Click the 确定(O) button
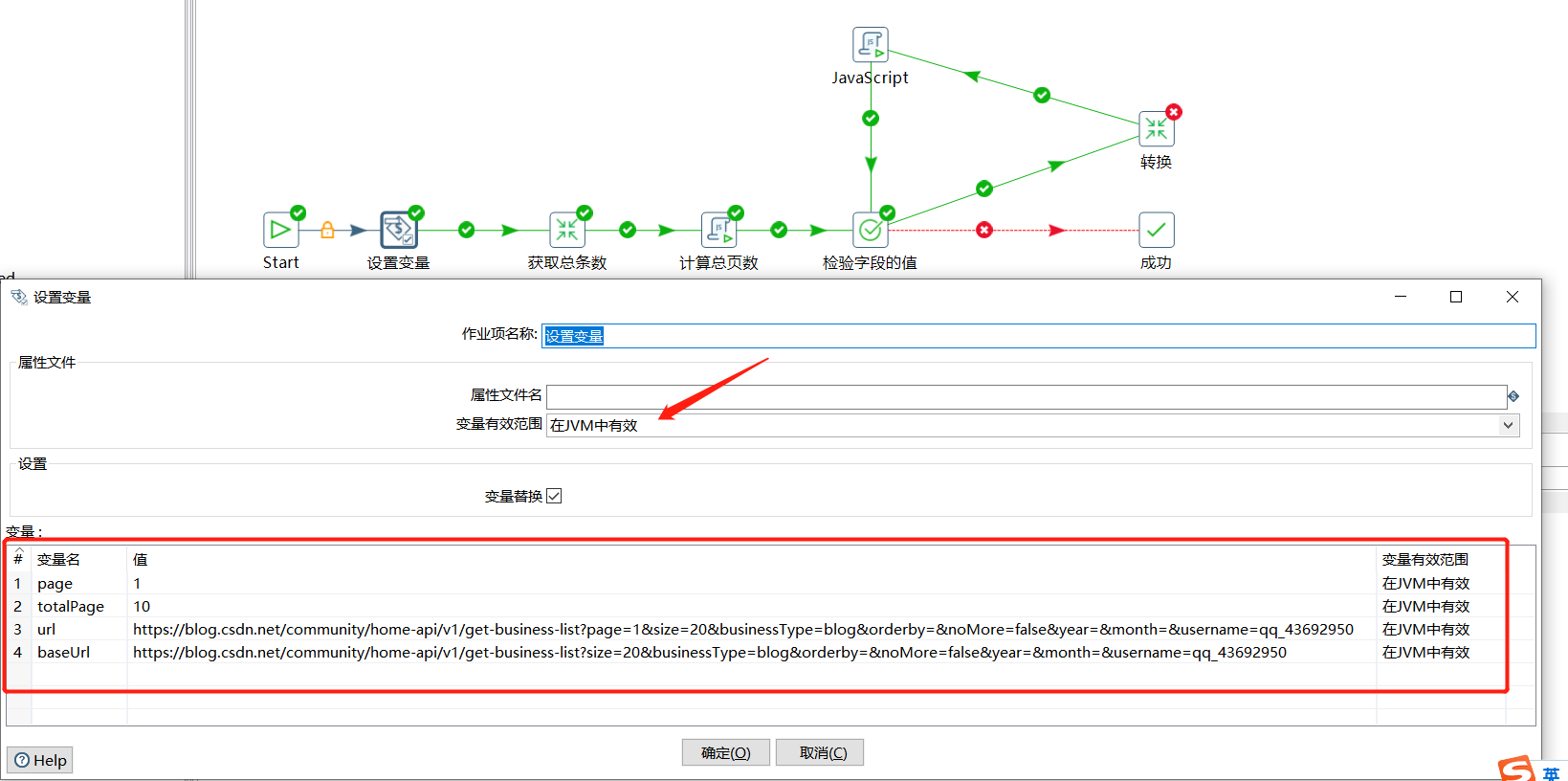The height and width of the screenshot is (781, 1568). click(726, 753)
